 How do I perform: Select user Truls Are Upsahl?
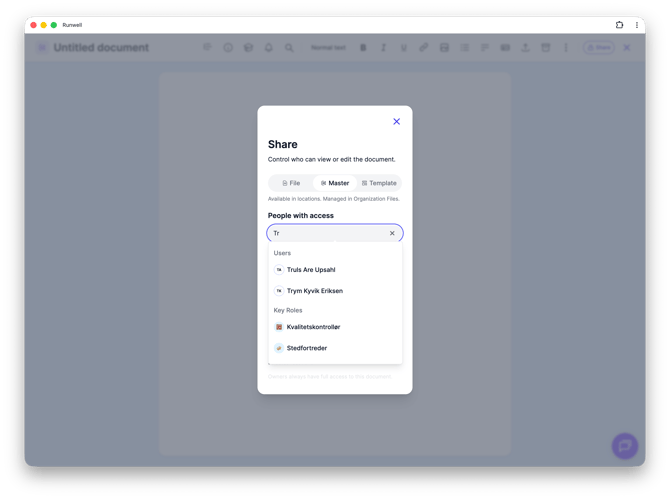click(335, 270)
